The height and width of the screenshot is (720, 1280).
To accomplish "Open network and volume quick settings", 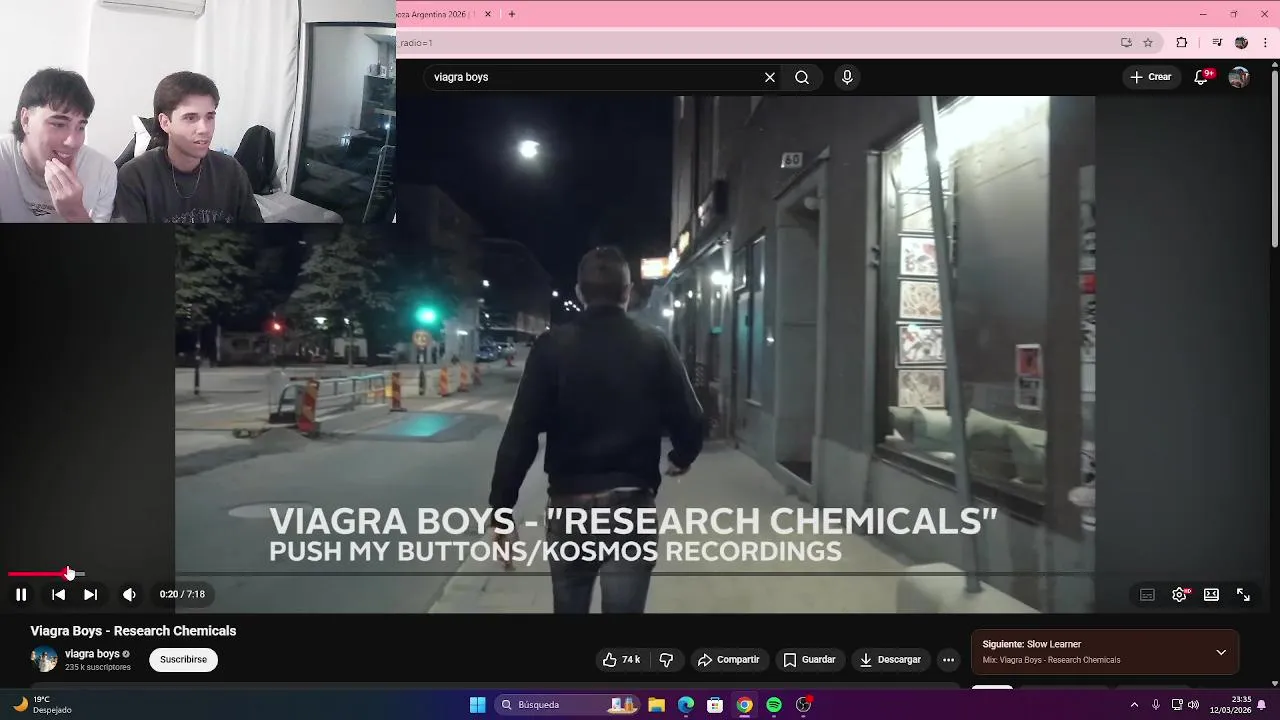I will 1185,705.
